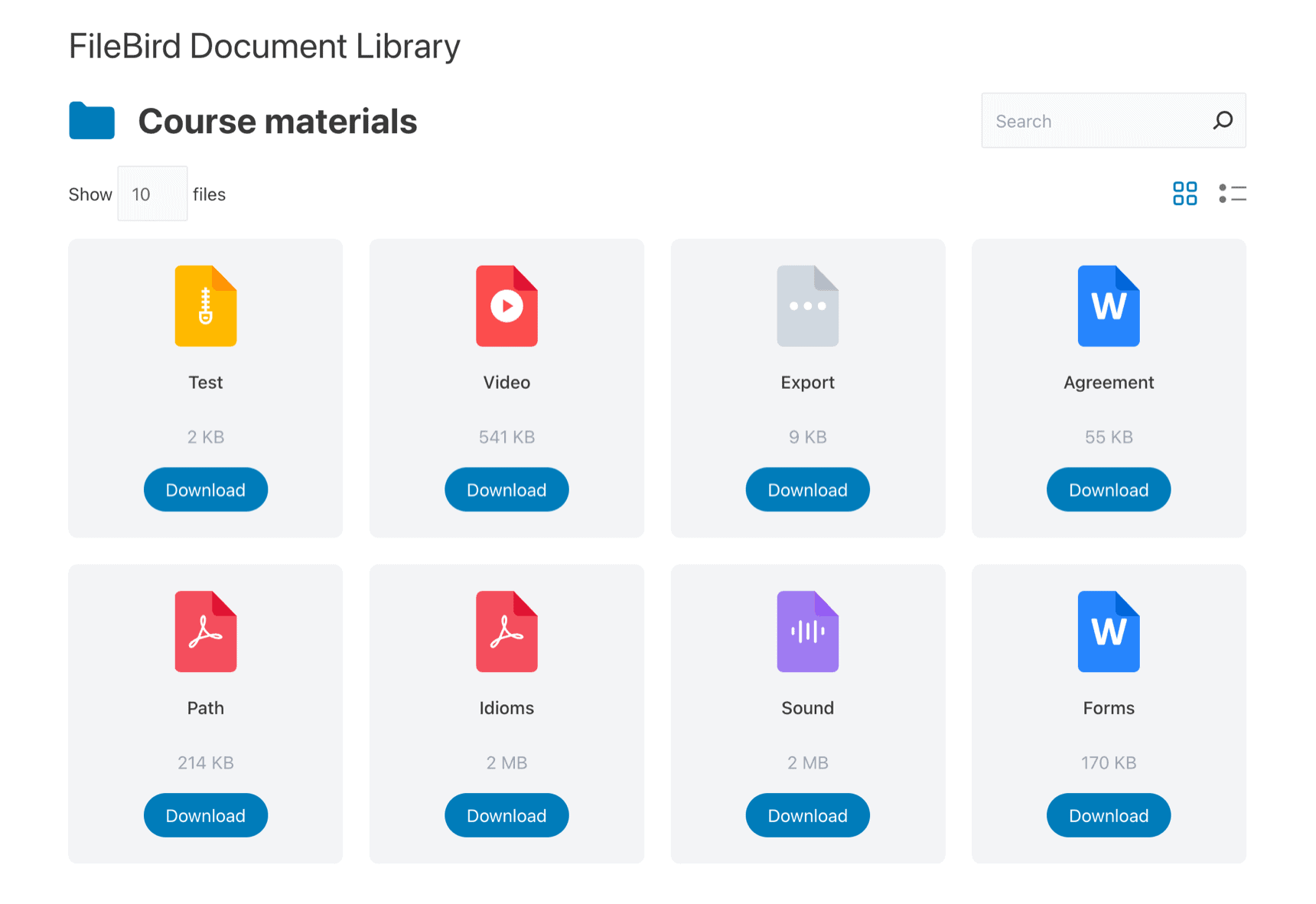Click the video file icon above Video
The height and width of the screenshot is (904, 1316).
pos(507,305)
